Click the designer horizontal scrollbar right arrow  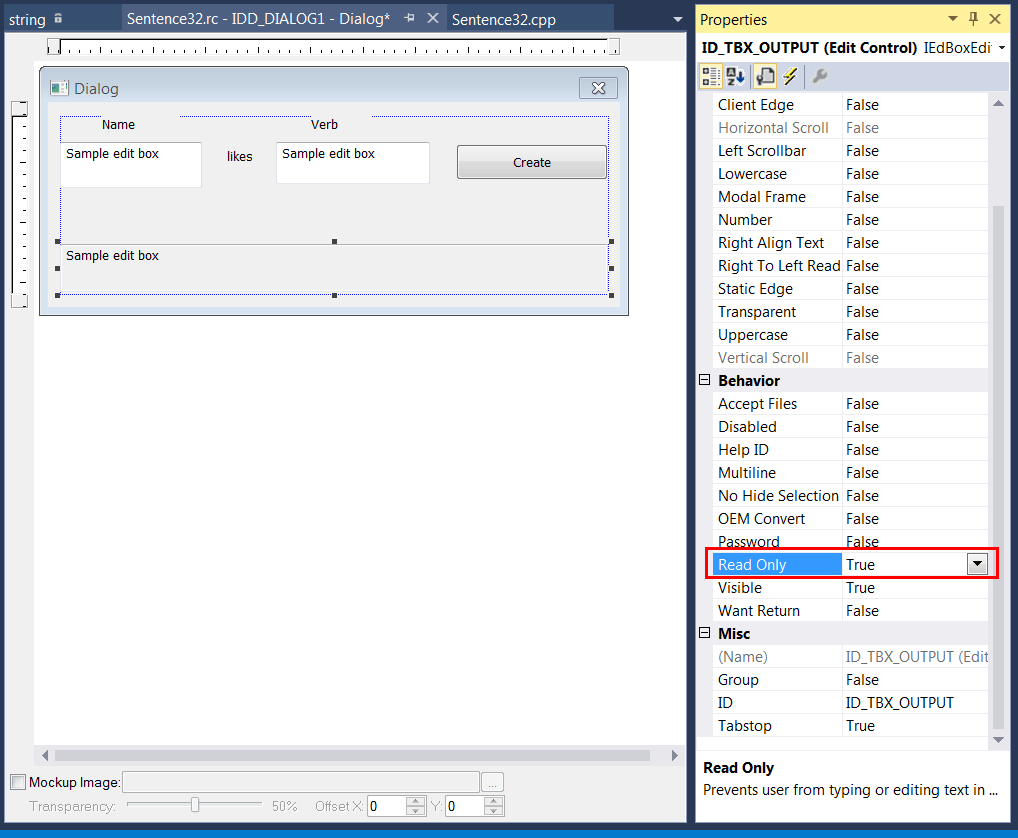pos(675,755)
